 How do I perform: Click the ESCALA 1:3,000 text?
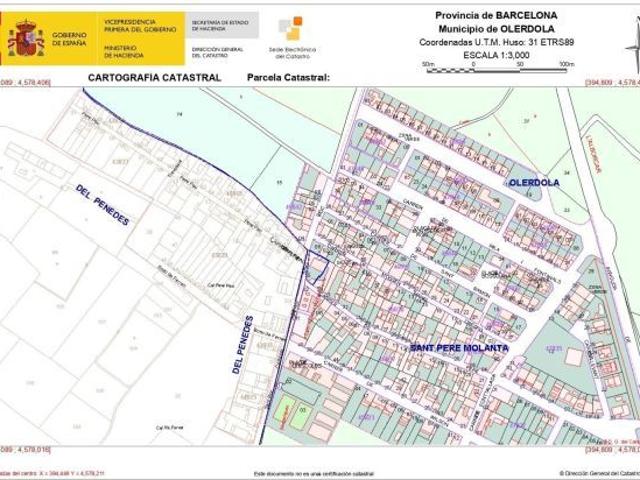pyautogui.click(x=496, y=56)
